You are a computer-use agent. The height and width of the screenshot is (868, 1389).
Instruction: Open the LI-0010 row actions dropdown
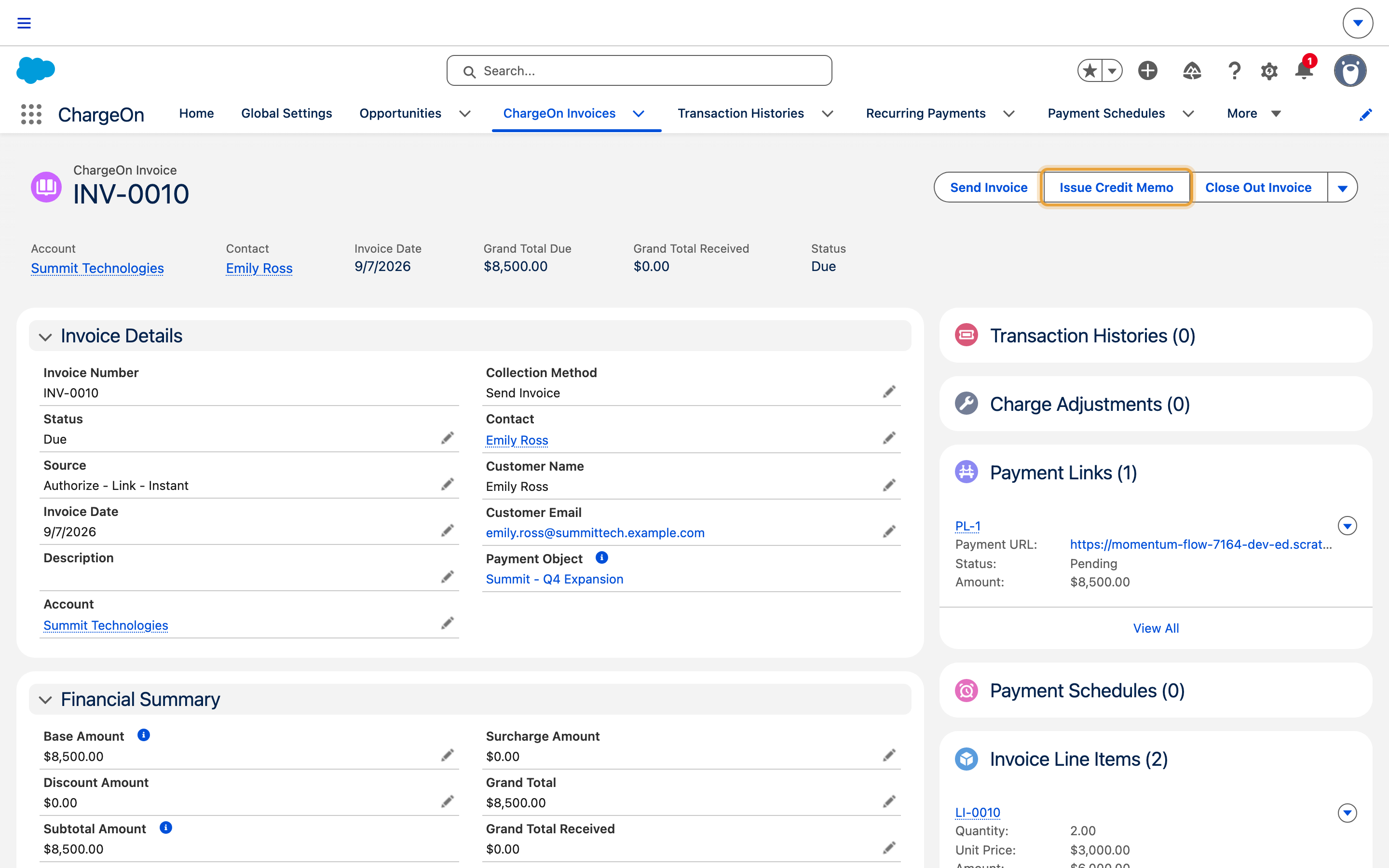[x=1347, y=813]
